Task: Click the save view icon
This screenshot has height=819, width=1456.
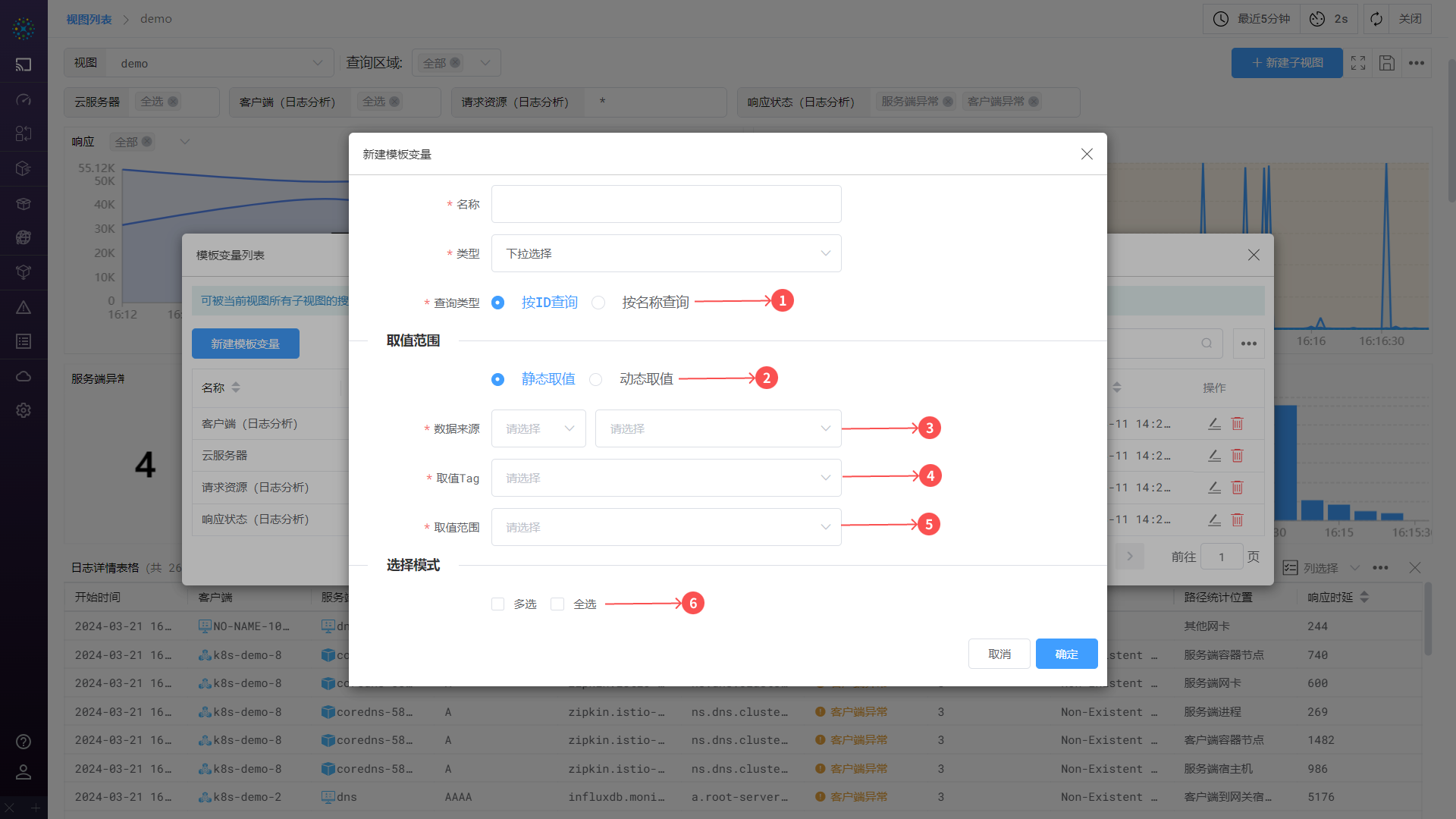Action: tap(1387, 63)
